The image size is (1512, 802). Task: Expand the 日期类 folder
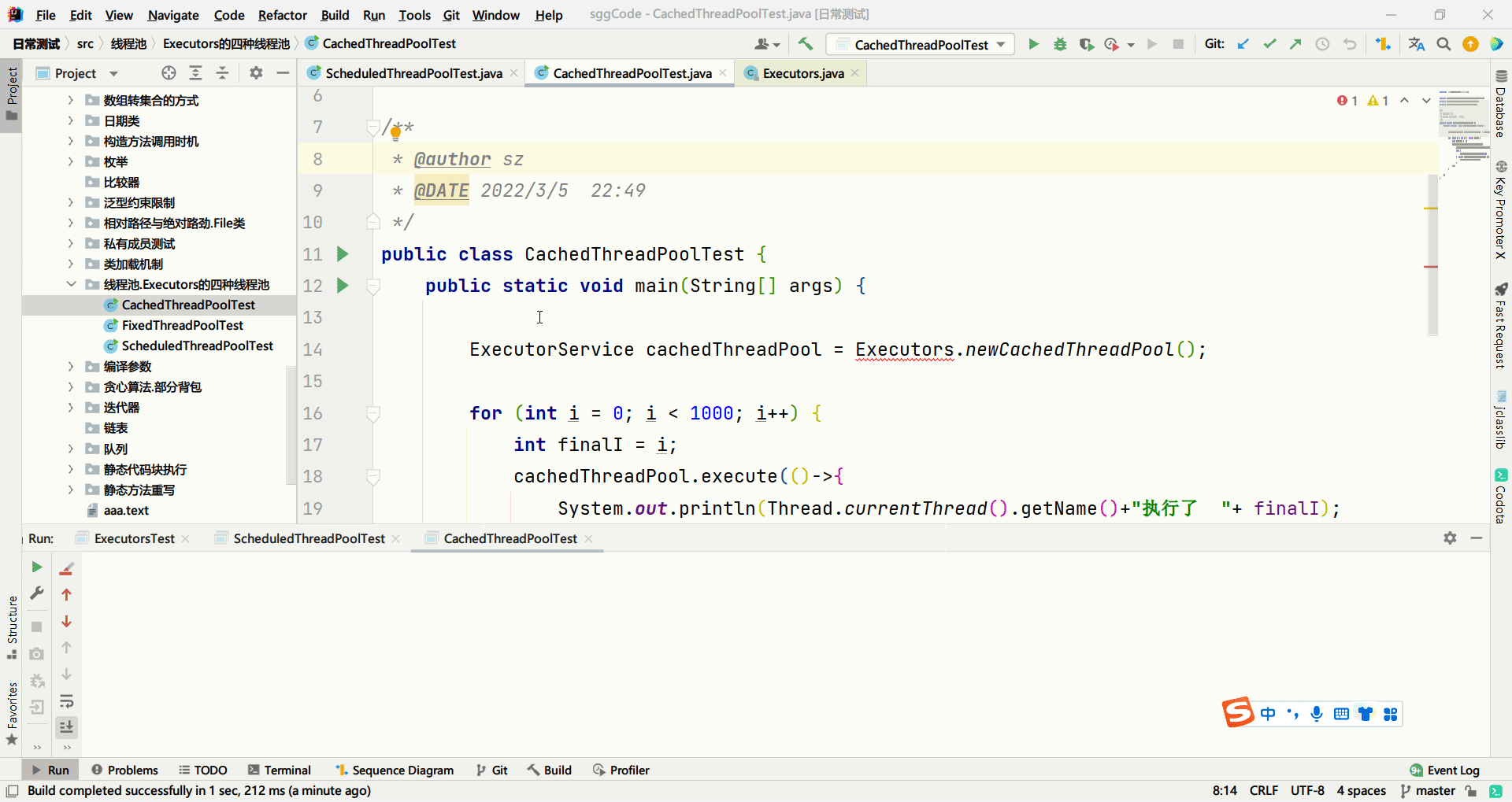click(x=71, y=120)
